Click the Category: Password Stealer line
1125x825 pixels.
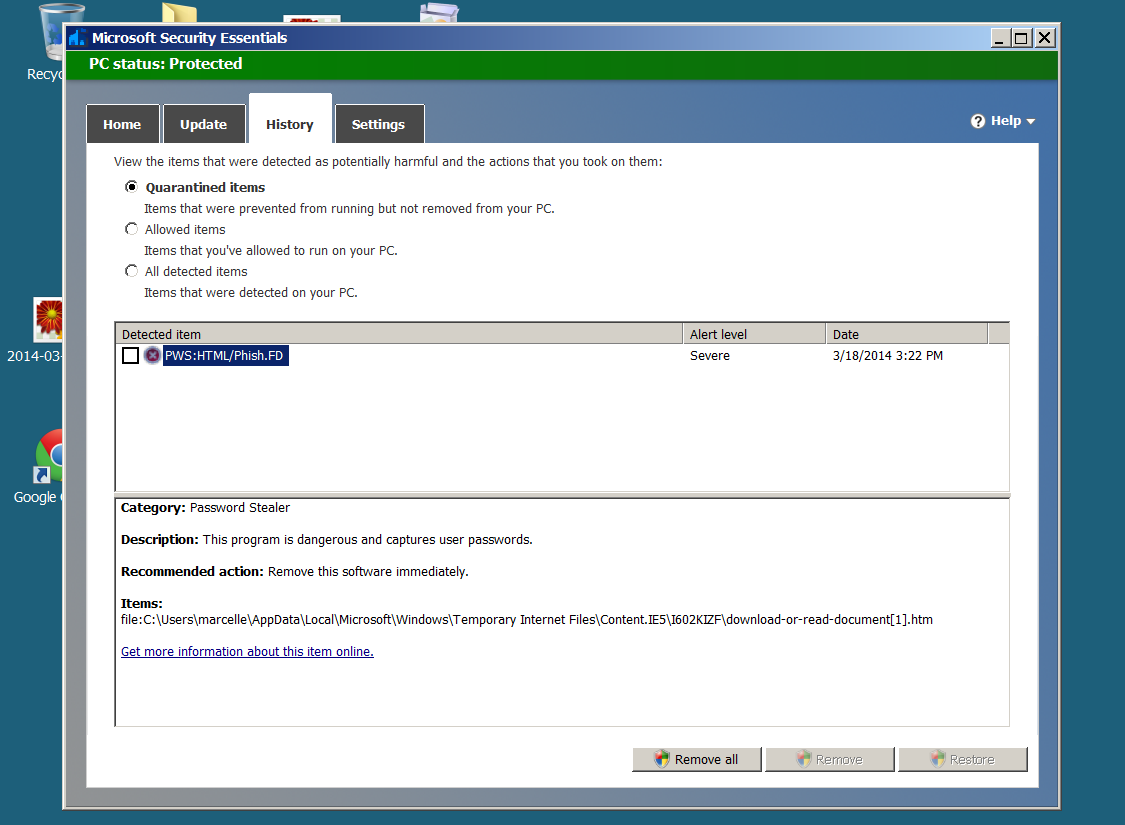pos(205,508)
